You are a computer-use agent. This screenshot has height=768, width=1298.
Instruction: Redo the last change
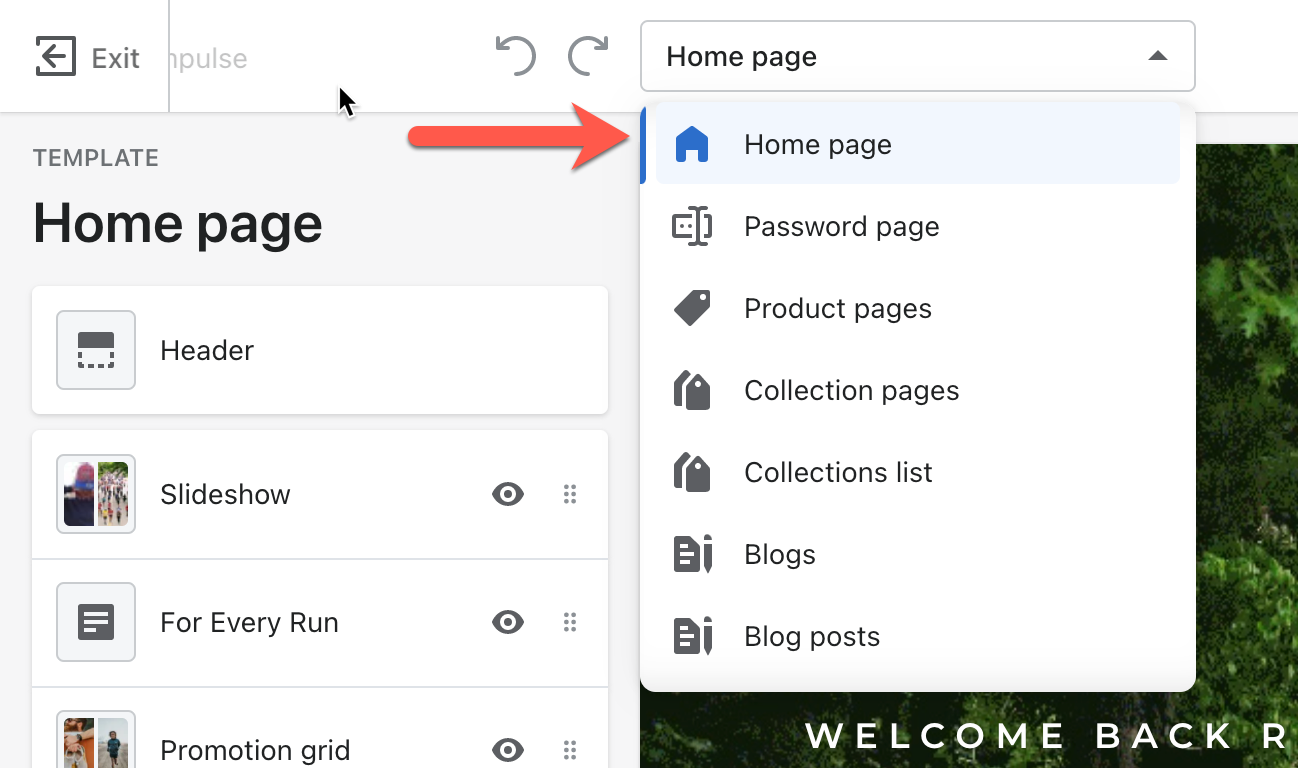(588, 56)
